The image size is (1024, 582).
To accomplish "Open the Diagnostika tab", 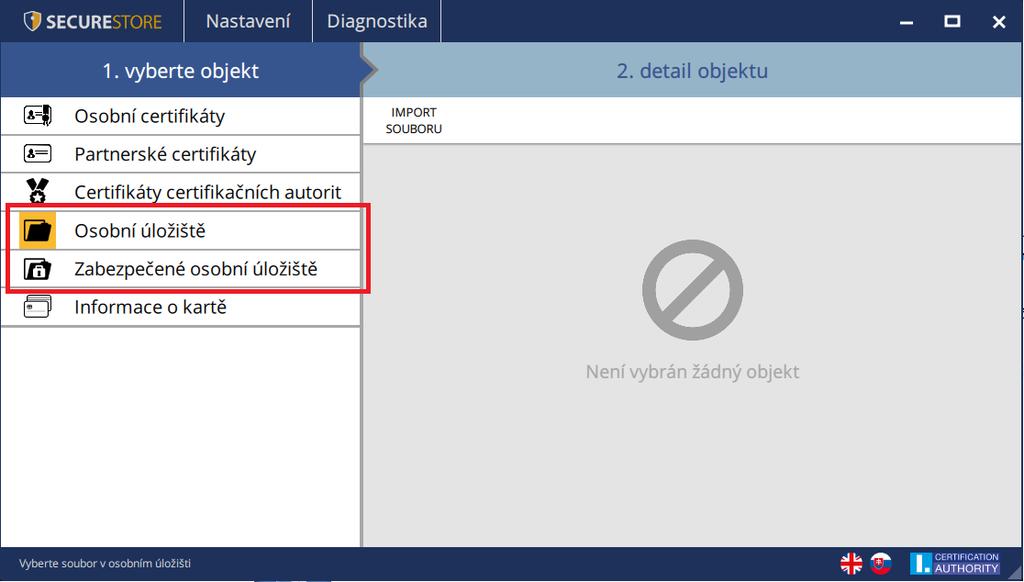I will (x=377, y=21).
